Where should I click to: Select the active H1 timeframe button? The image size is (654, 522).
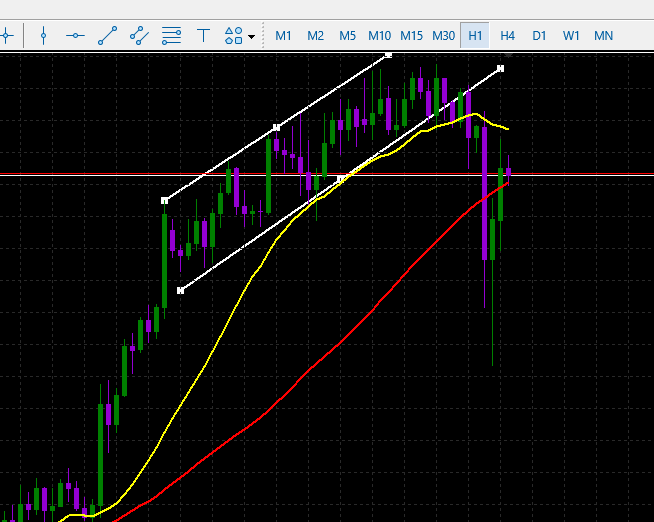476,36
